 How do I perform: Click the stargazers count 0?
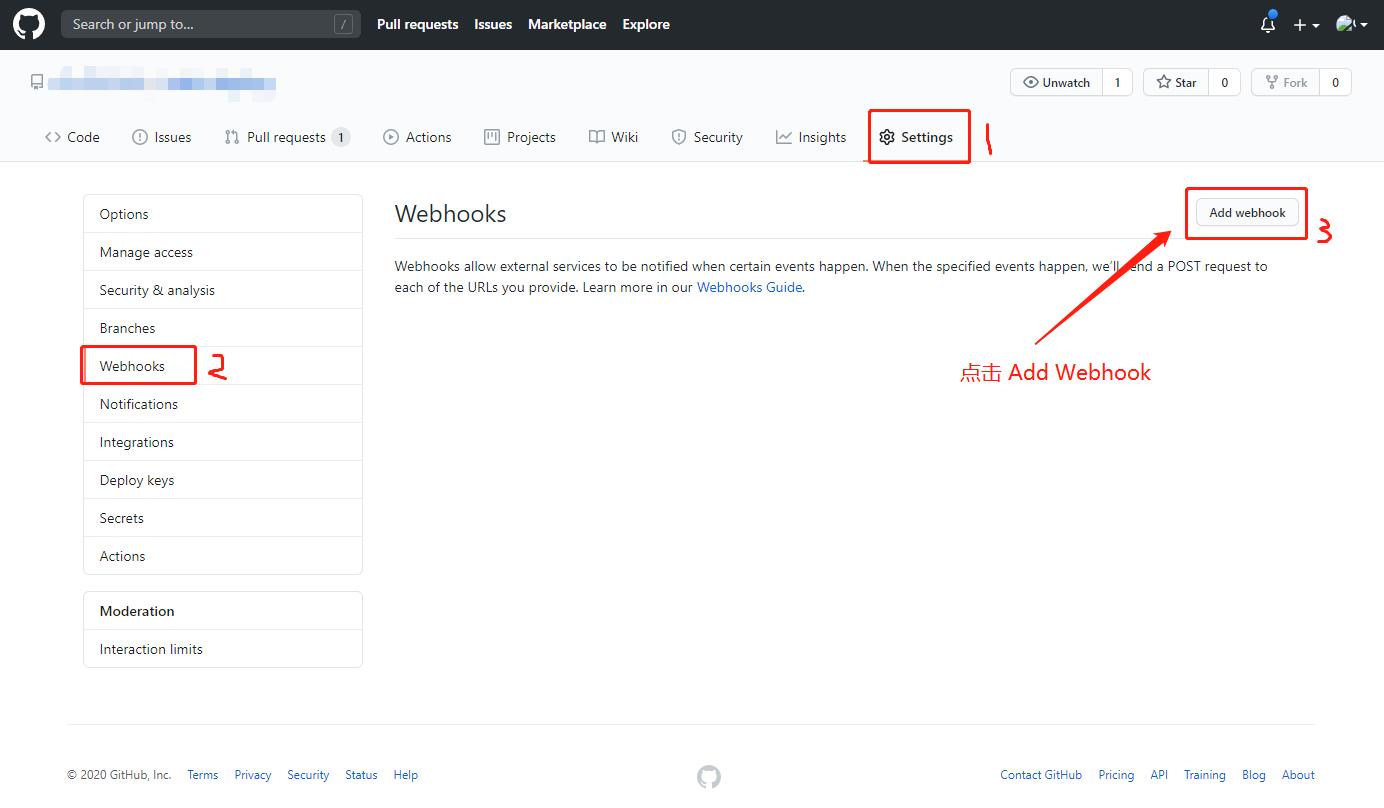tap(1224, 82)
